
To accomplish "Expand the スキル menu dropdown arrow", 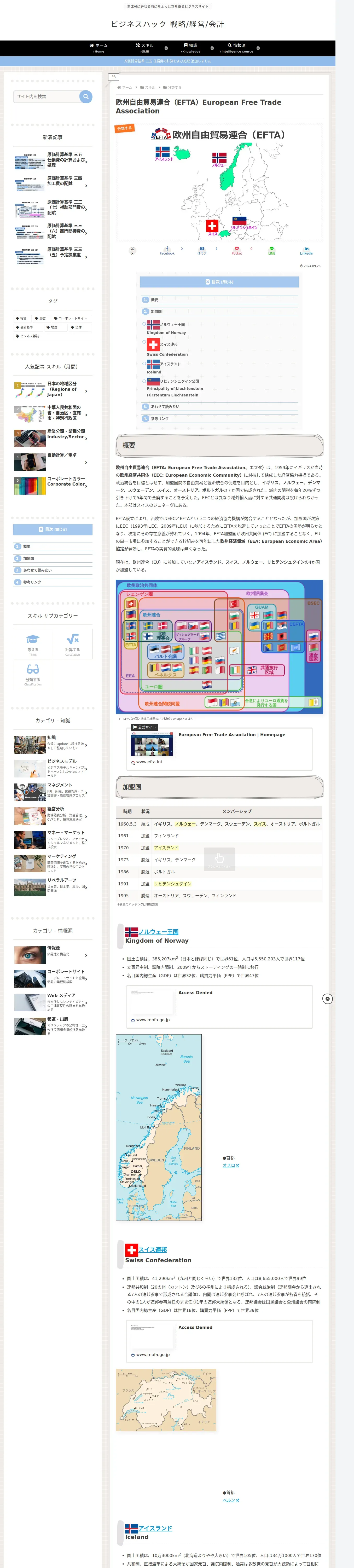I will click(x=166, y=48).
